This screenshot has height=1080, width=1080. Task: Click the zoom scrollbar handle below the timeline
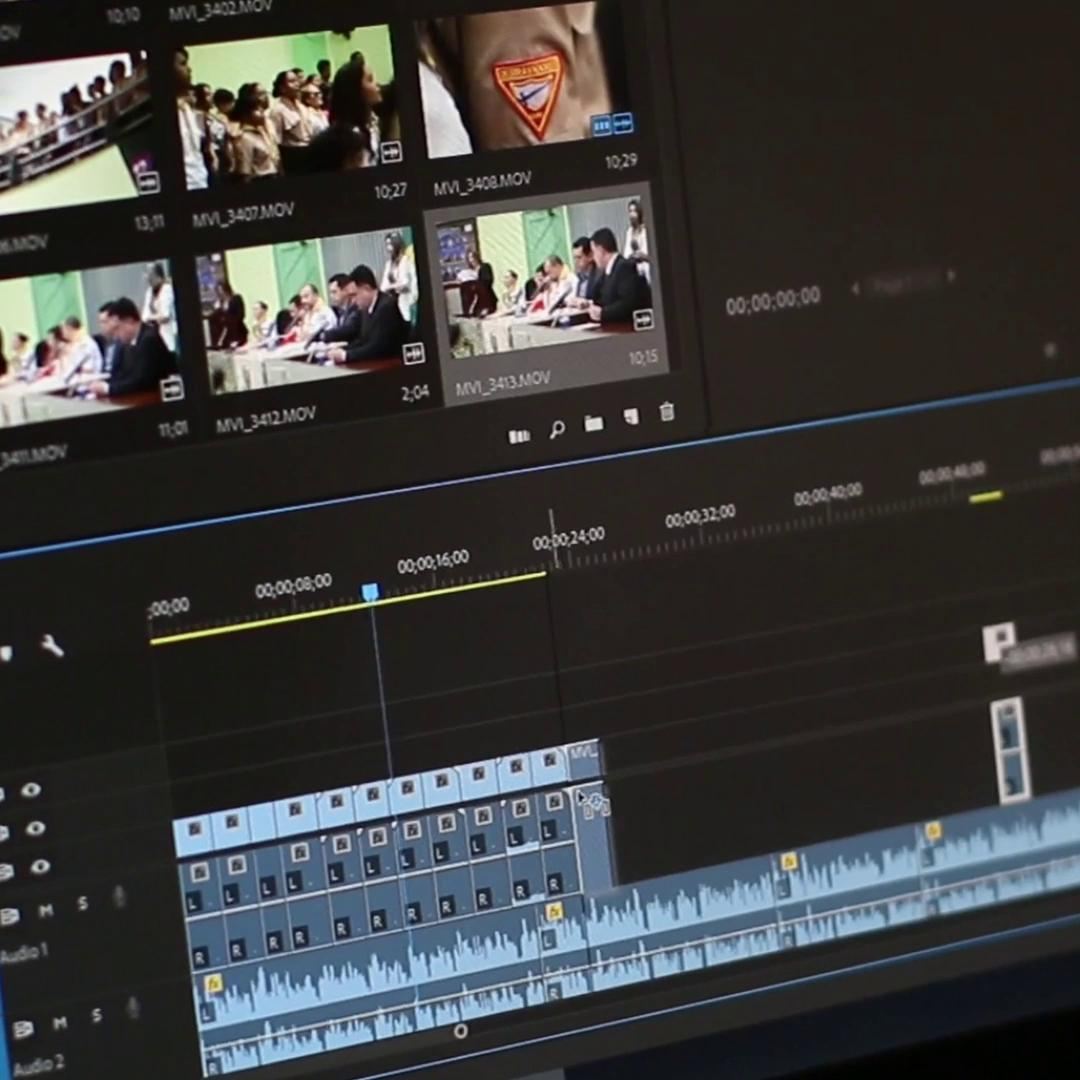(x=460, y=1031)
